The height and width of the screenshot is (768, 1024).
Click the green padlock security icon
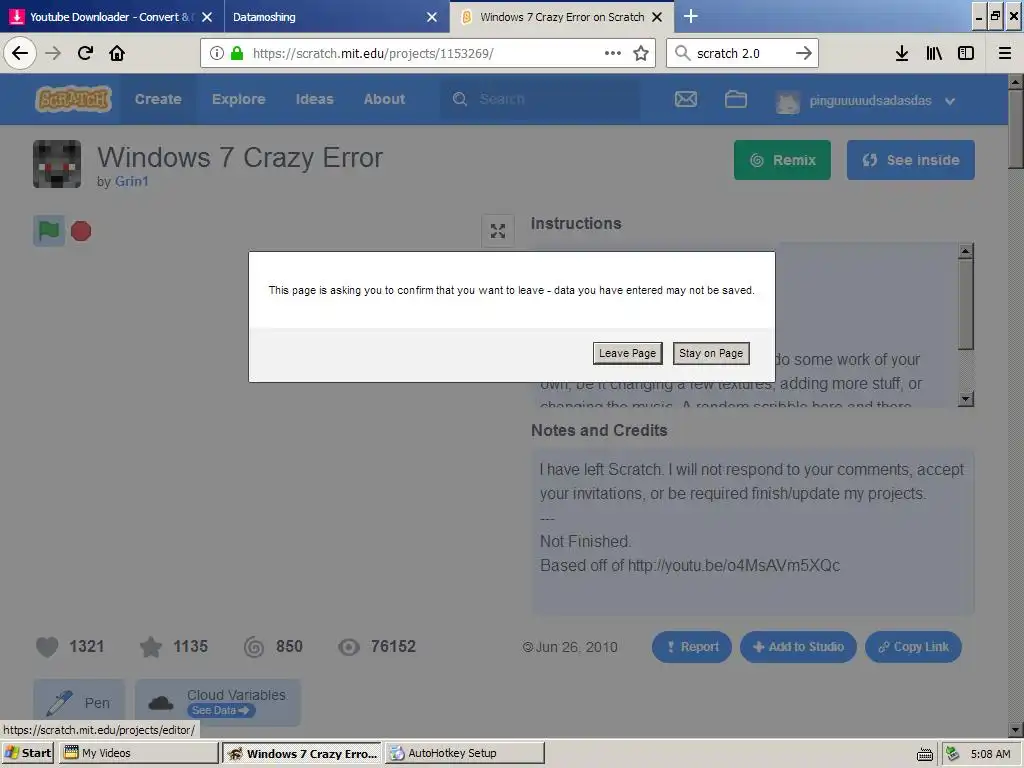[237, 53]
